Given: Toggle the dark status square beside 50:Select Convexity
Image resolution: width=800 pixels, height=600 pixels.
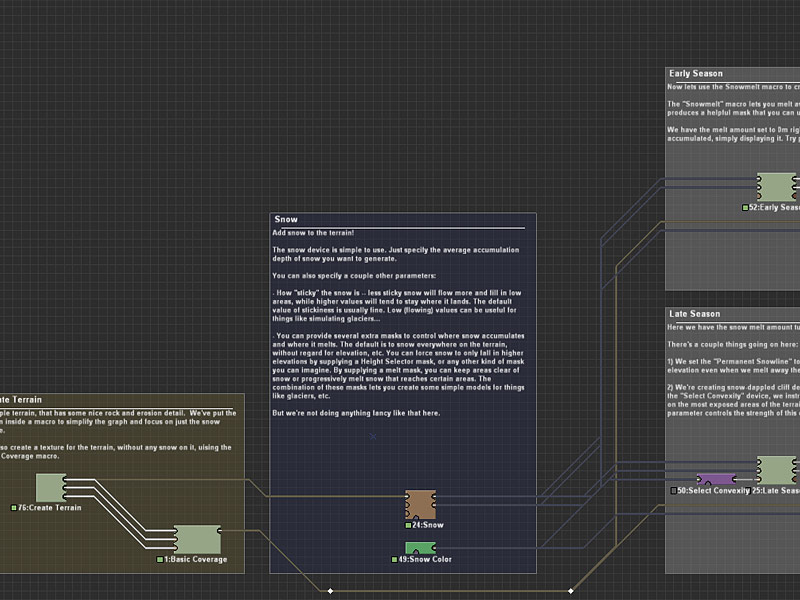Looking at the screenshot, I should [x=673, y=490].
